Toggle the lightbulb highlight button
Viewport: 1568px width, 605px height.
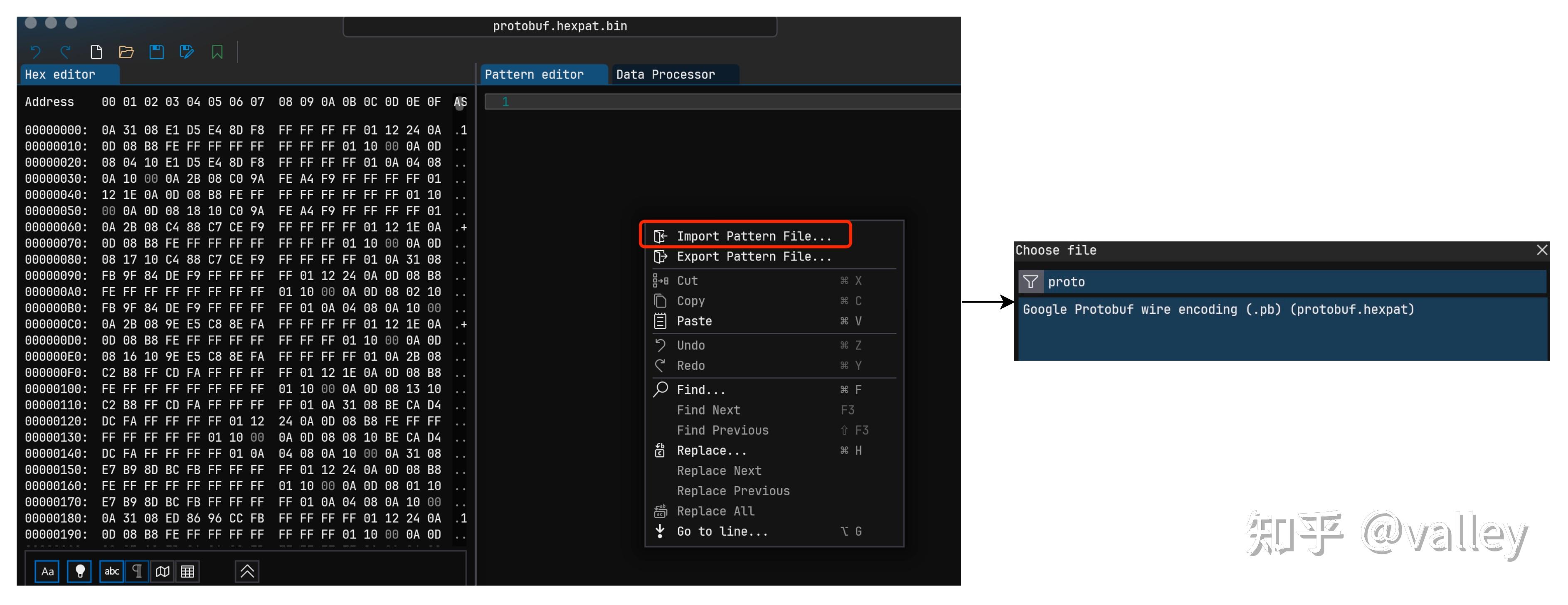(x=80, y=571)
